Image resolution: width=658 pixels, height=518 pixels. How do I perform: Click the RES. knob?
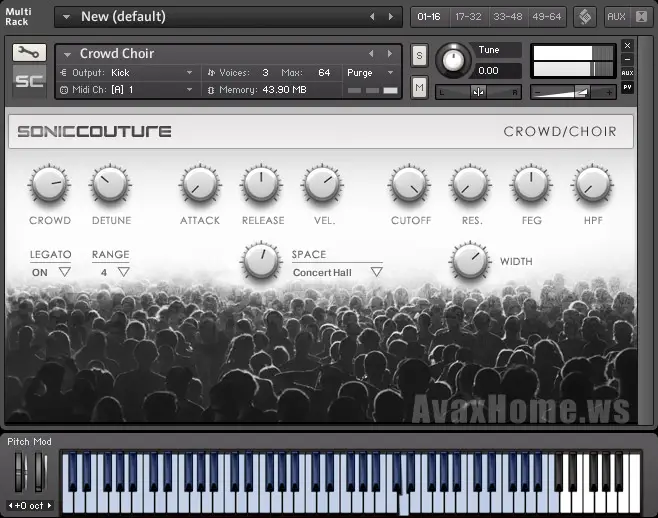470,185
